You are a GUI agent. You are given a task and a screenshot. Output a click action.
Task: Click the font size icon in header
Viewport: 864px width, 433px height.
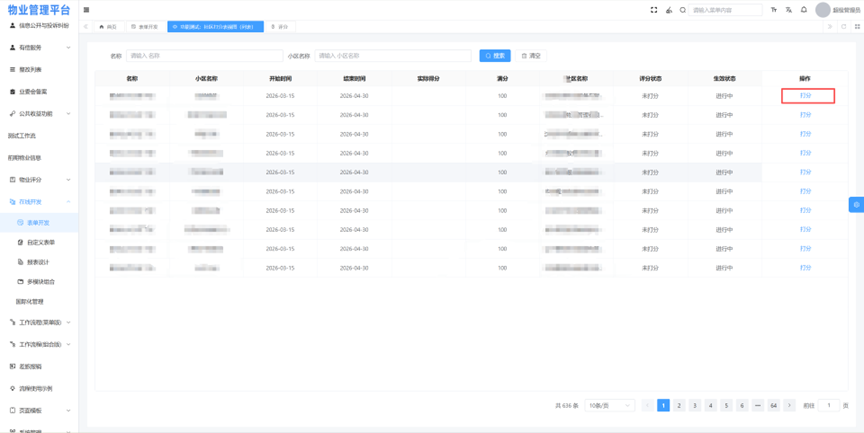point(774,10)
